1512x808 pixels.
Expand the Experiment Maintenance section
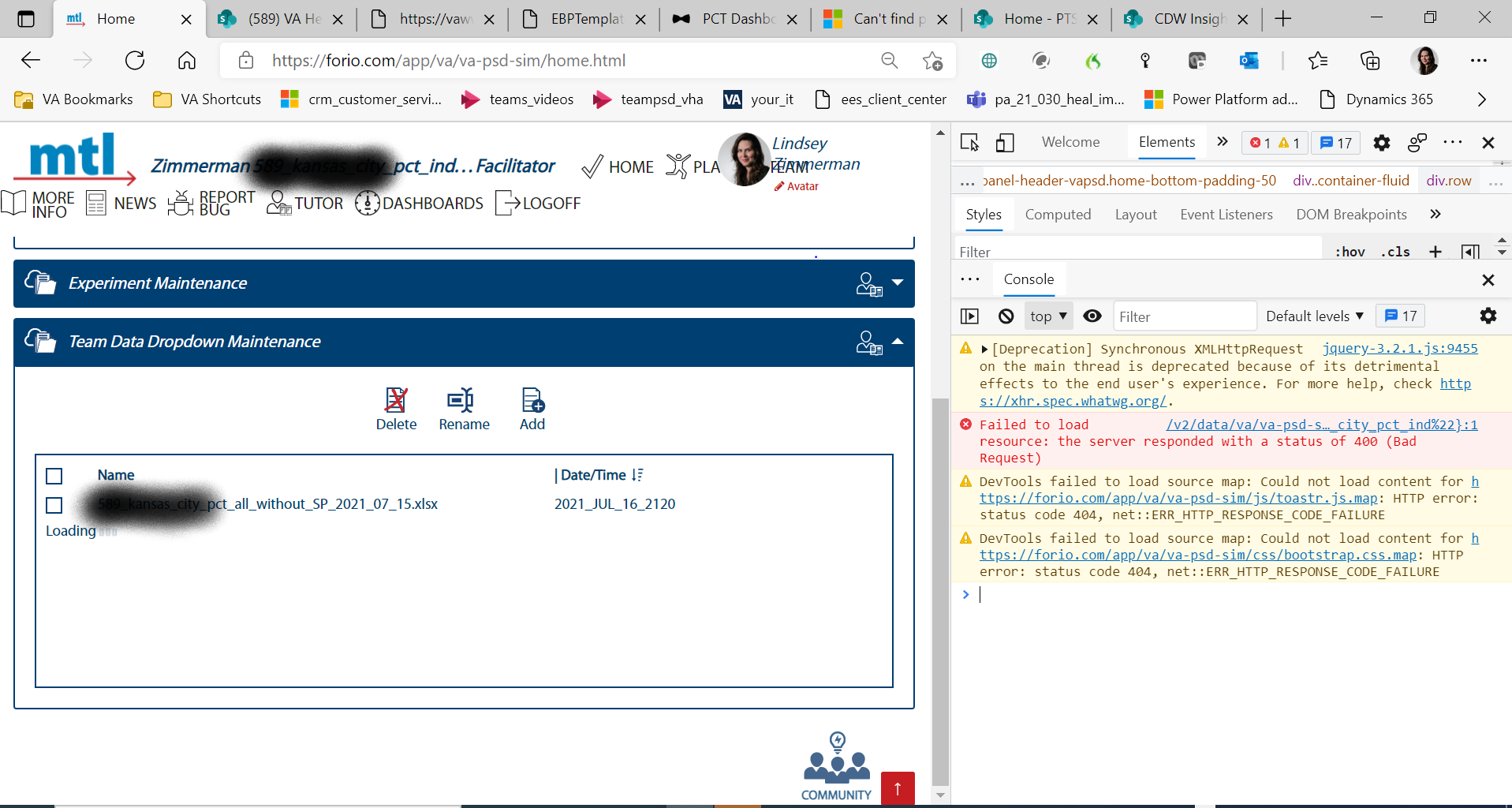[x=897, y=283]
